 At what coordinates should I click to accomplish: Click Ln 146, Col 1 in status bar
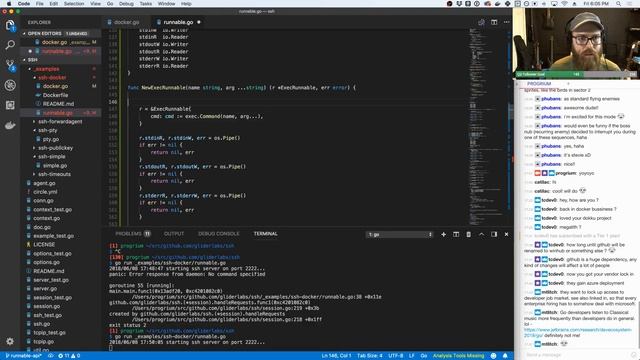click(336, 356)
